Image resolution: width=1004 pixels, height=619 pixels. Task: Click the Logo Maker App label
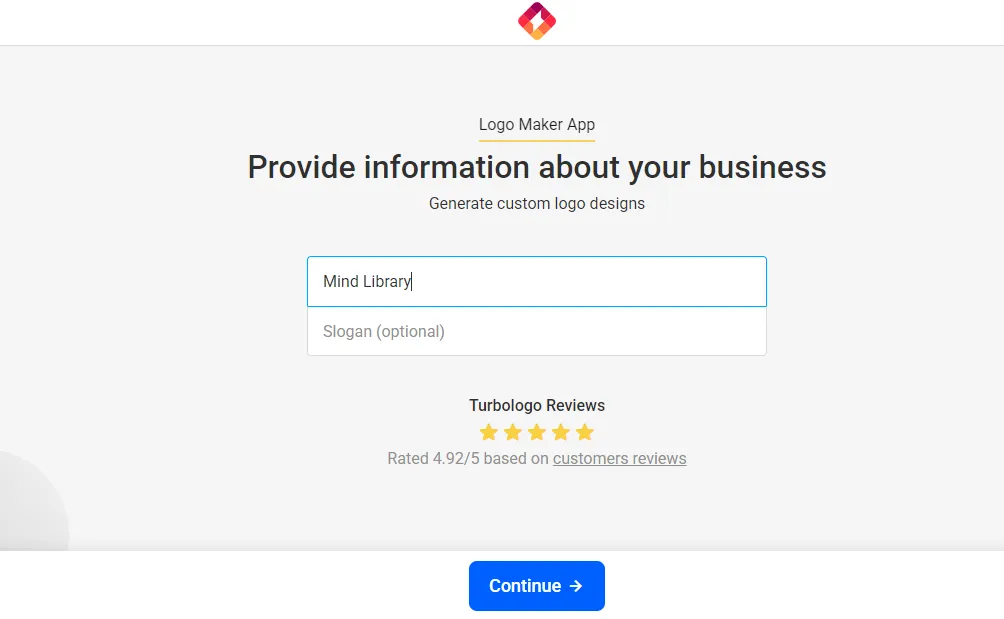(537, 124)
